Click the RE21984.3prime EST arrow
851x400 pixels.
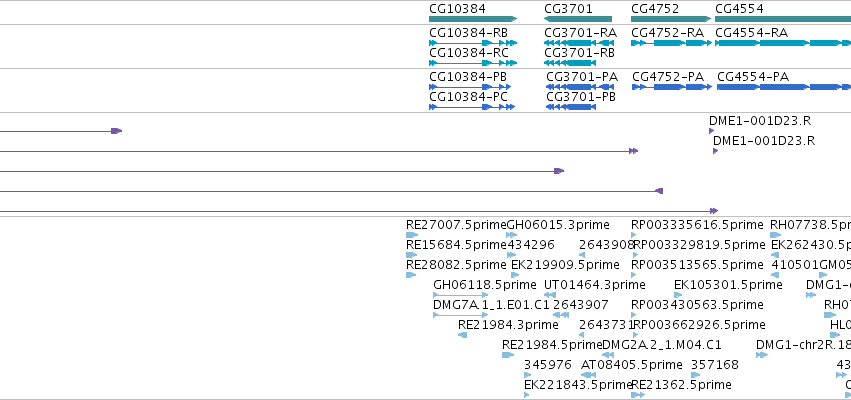coord(462,335)
